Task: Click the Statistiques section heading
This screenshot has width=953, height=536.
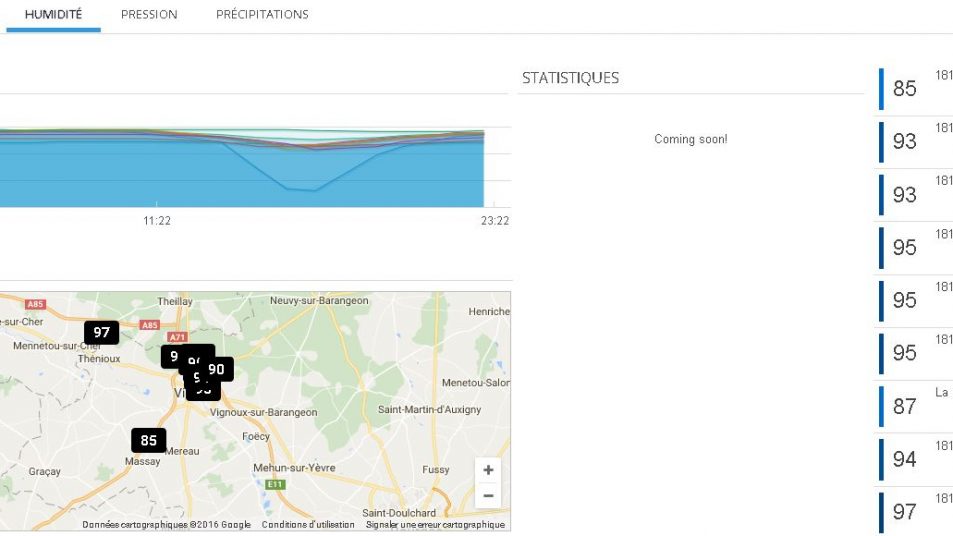Action: (570, 78)
